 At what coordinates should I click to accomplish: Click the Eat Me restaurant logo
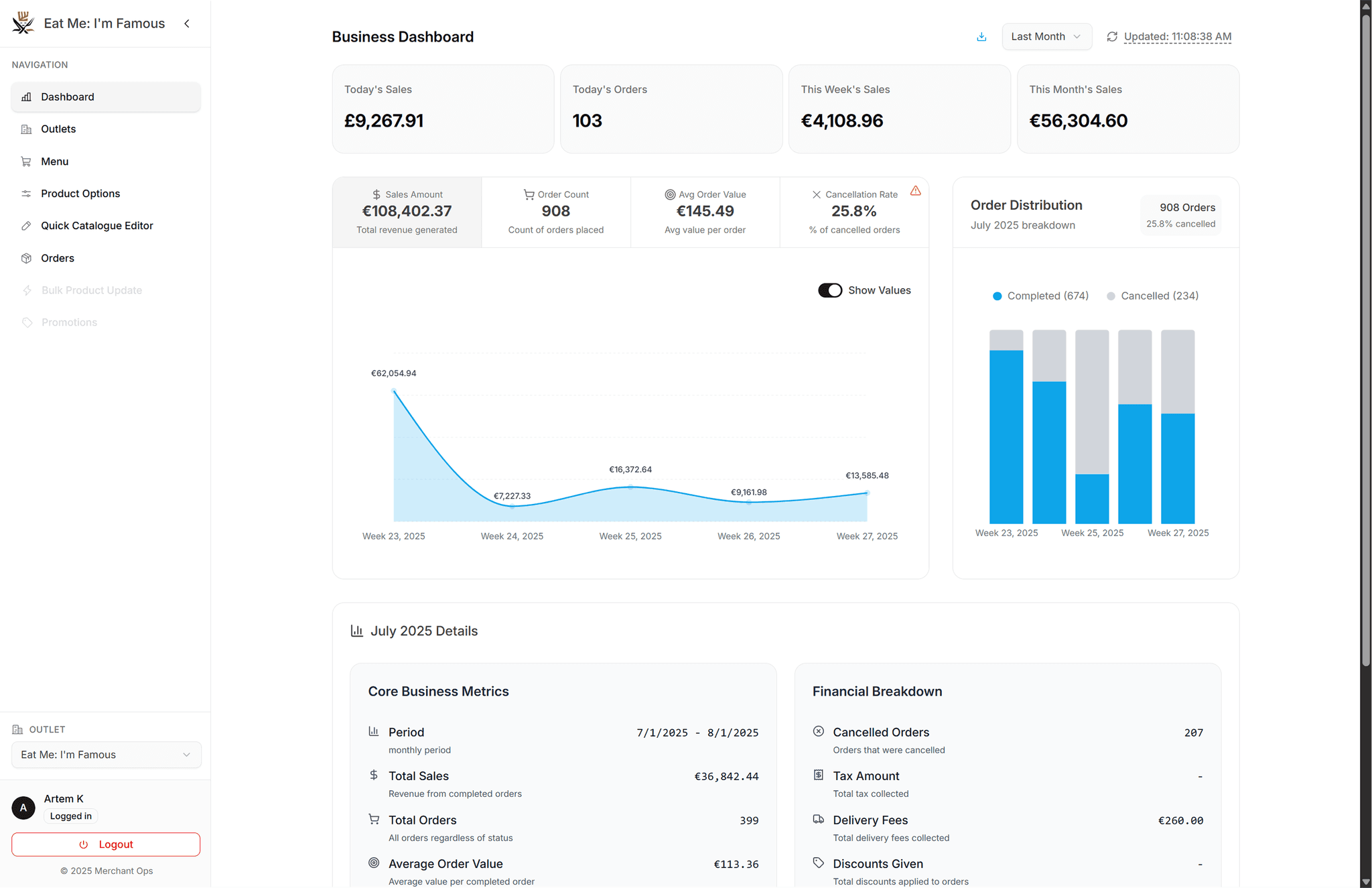coord(23,22)
